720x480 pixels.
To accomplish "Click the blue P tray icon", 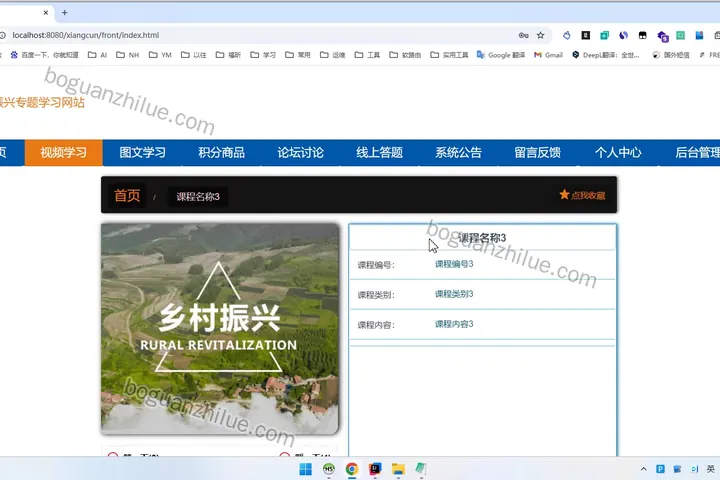I will pyautogui.click(x=660, y=469).
